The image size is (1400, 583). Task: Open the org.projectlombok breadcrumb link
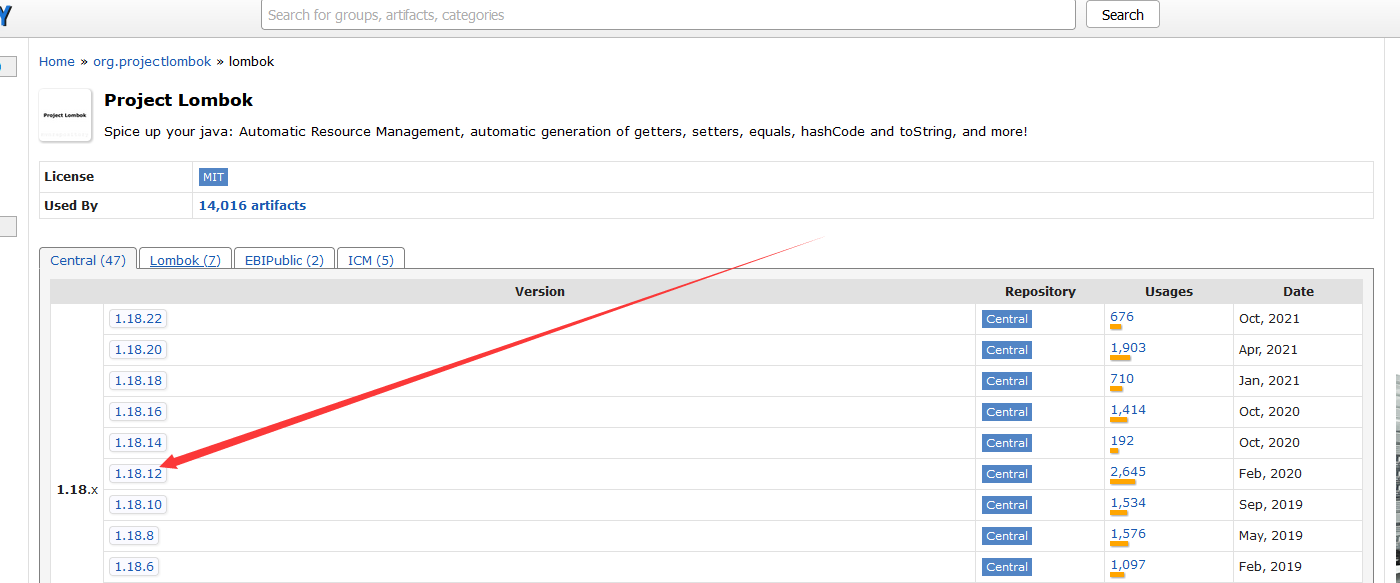[x=152, y=61]
